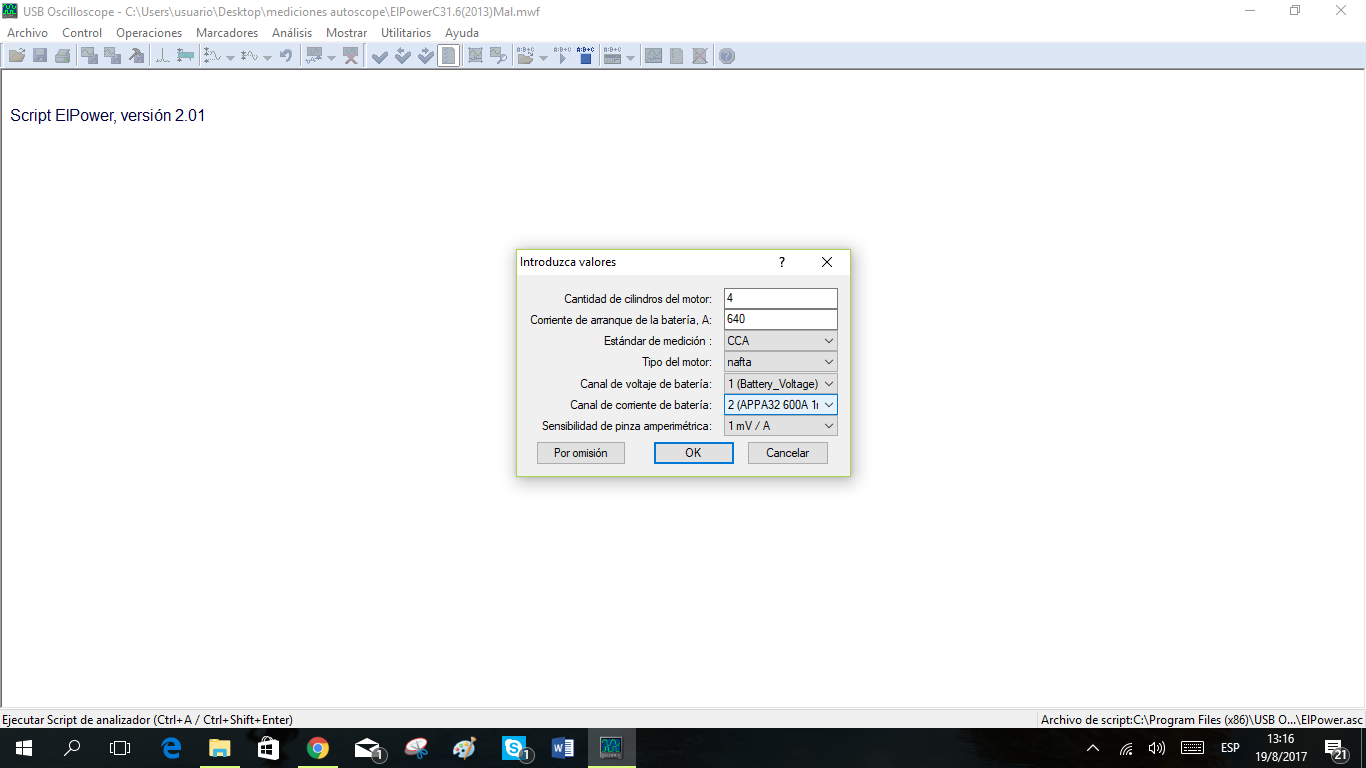Click the open file folder toolbar icon
This screenshot has height=768, width=1366.
pyautogui.click(x=17, y=56)
